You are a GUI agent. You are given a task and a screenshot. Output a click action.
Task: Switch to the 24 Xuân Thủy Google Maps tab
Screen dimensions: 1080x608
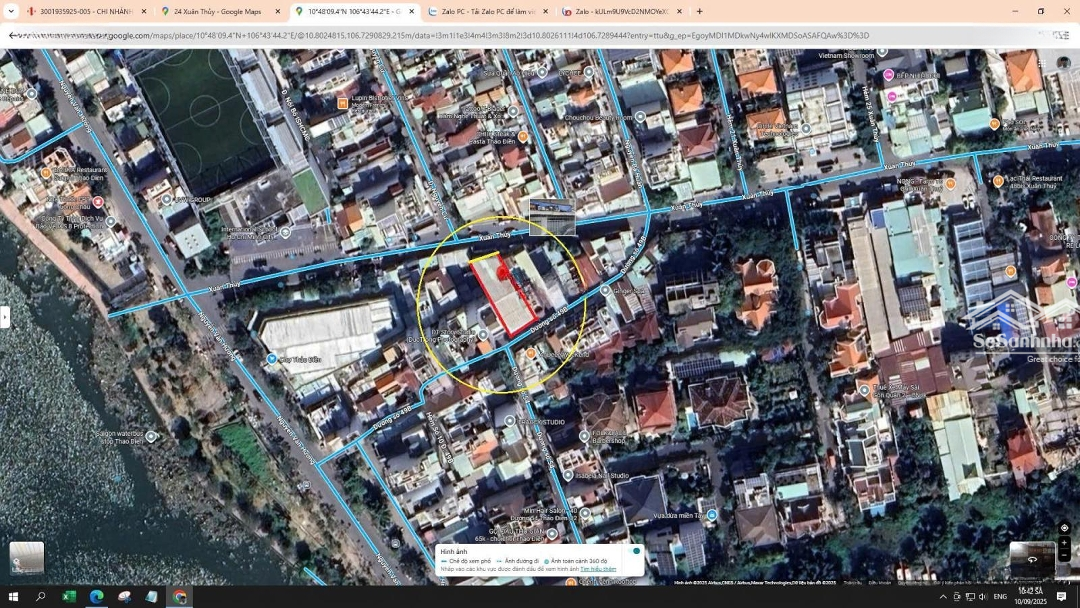pyautogui.click(x=217, y=12)
